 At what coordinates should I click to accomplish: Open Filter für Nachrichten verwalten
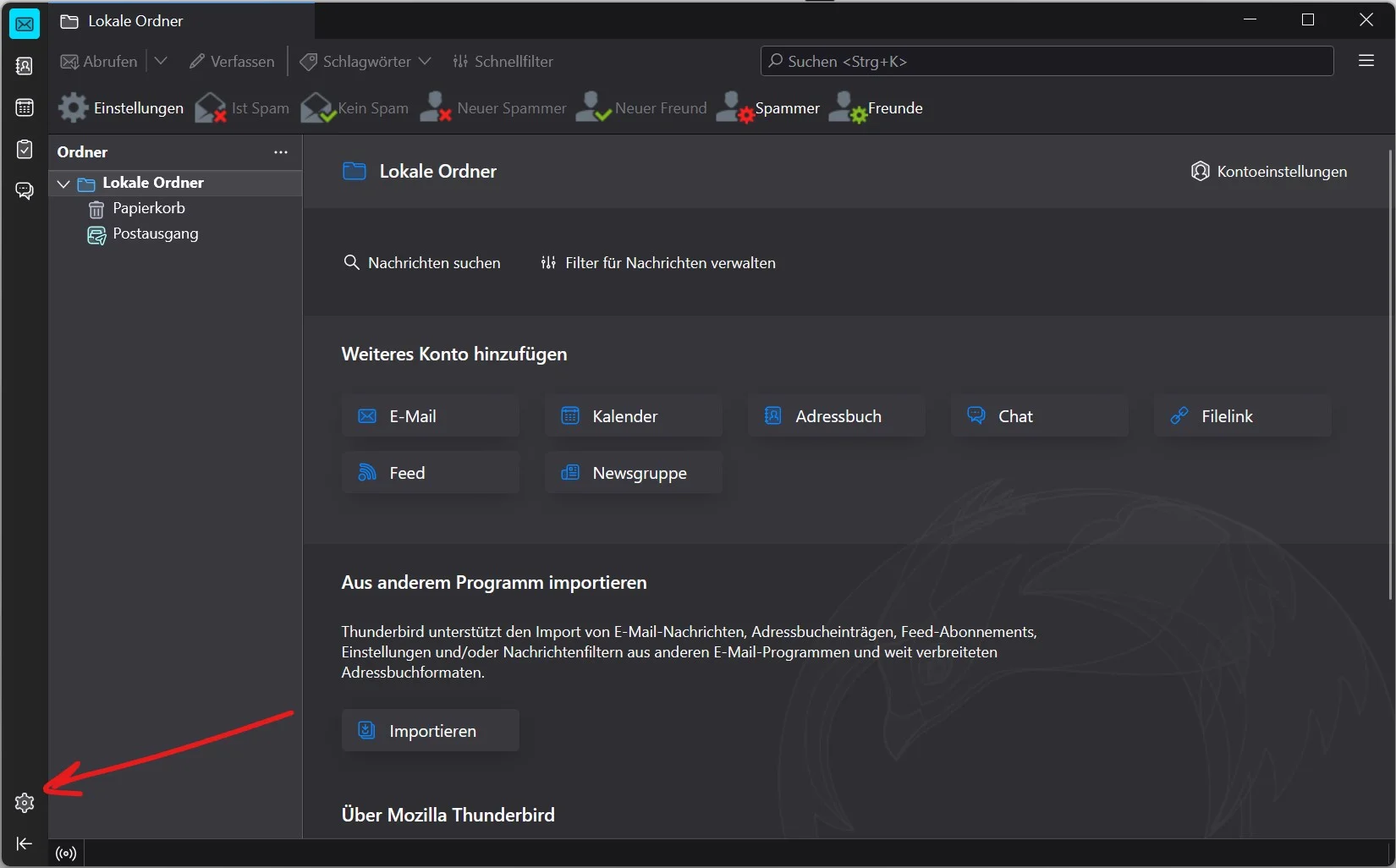click(658, 263)
